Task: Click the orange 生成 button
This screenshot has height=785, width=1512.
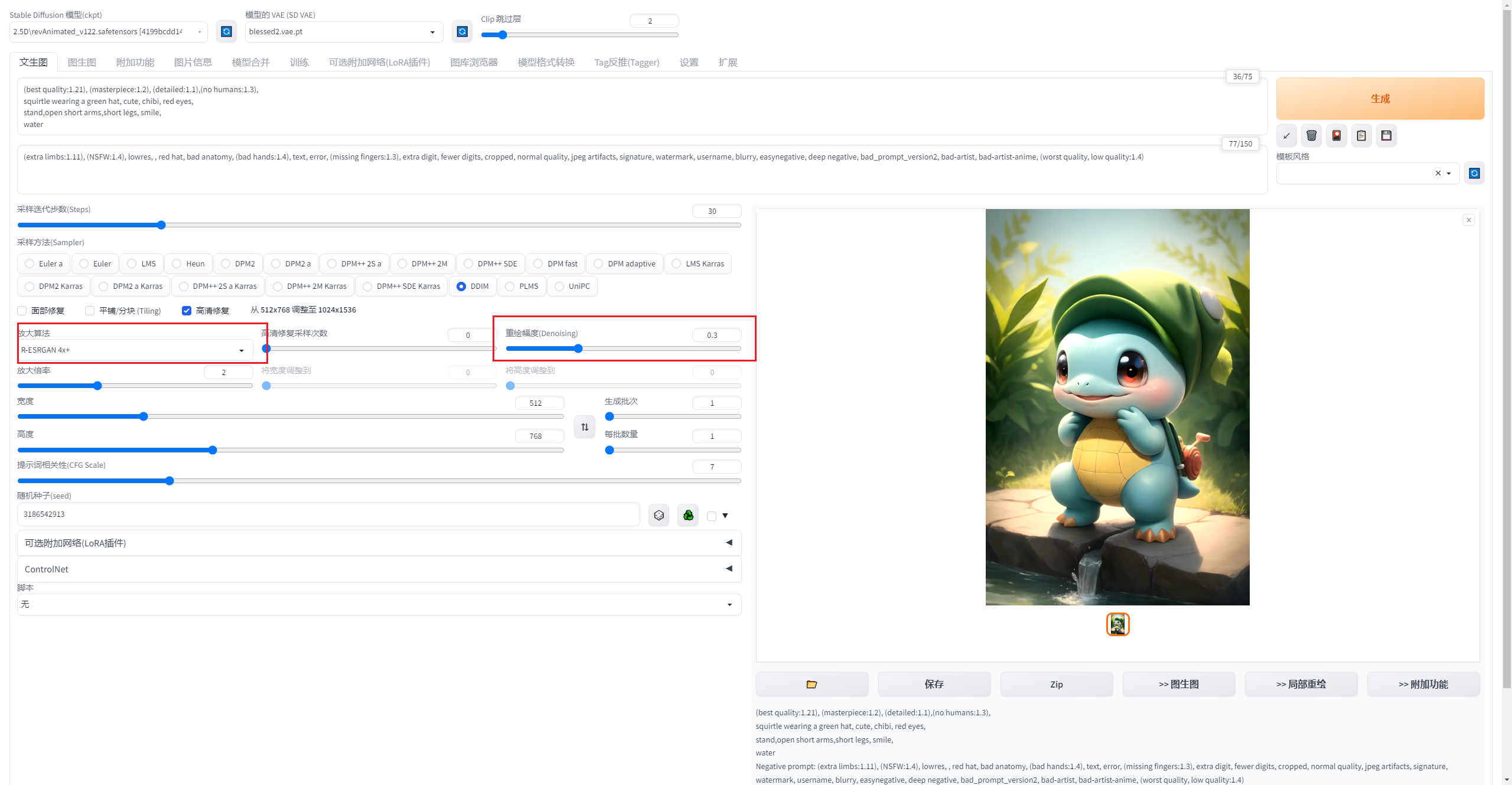Action: point(1380,99)
